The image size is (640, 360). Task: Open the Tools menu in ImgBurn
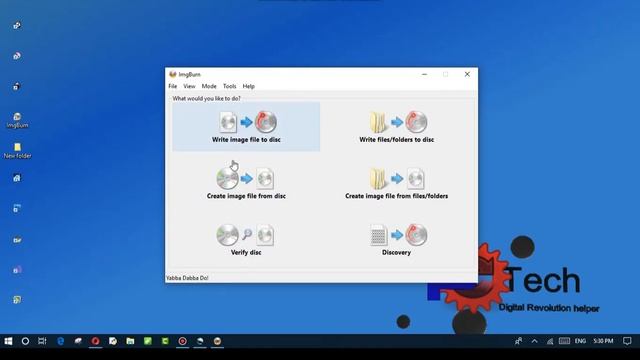229,86
